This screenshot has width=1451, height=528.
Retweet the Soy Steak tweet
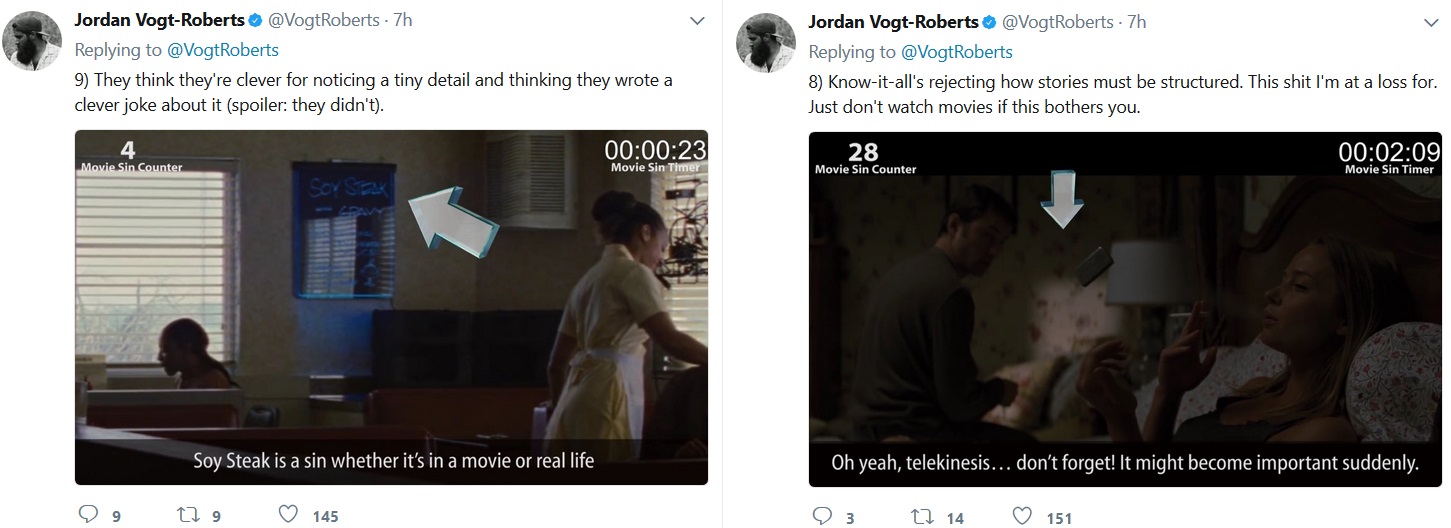point(188,515)
